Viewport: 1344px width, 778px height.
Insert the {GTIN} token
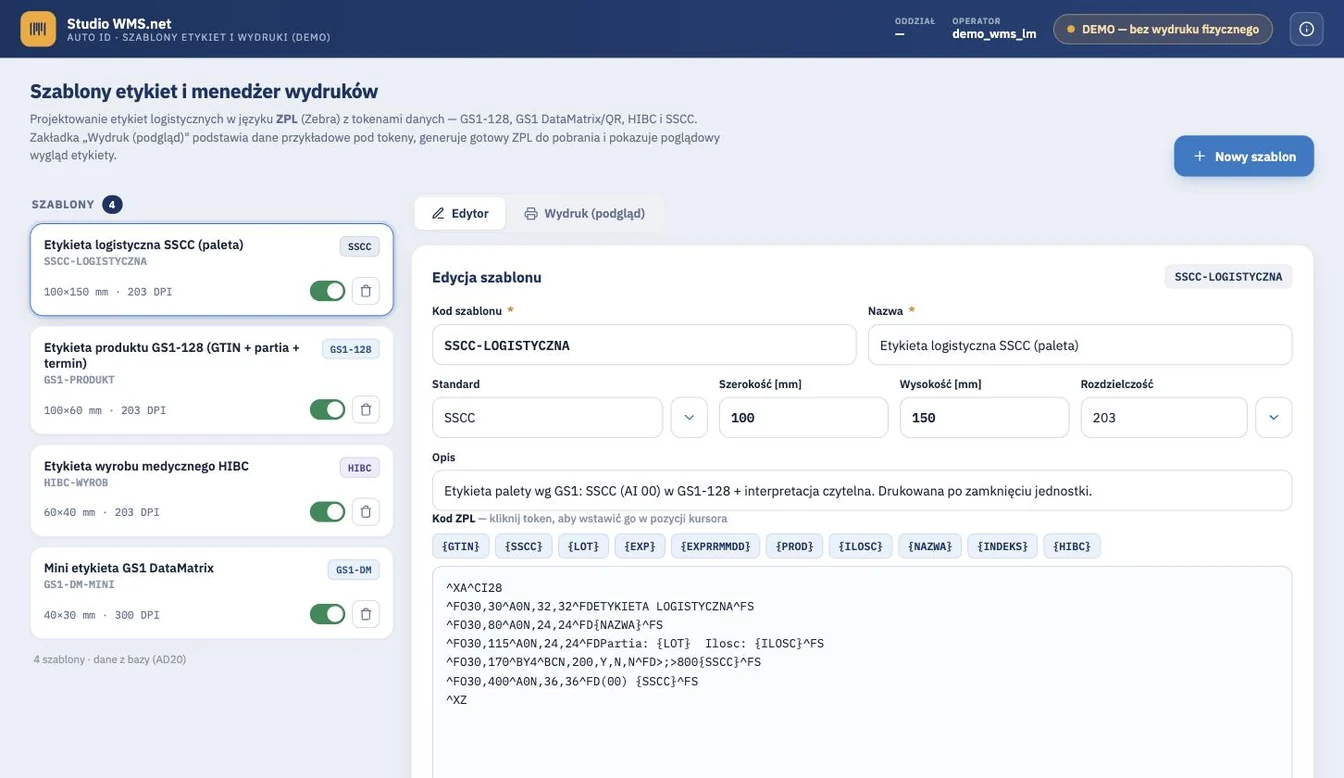pos(461,546)
